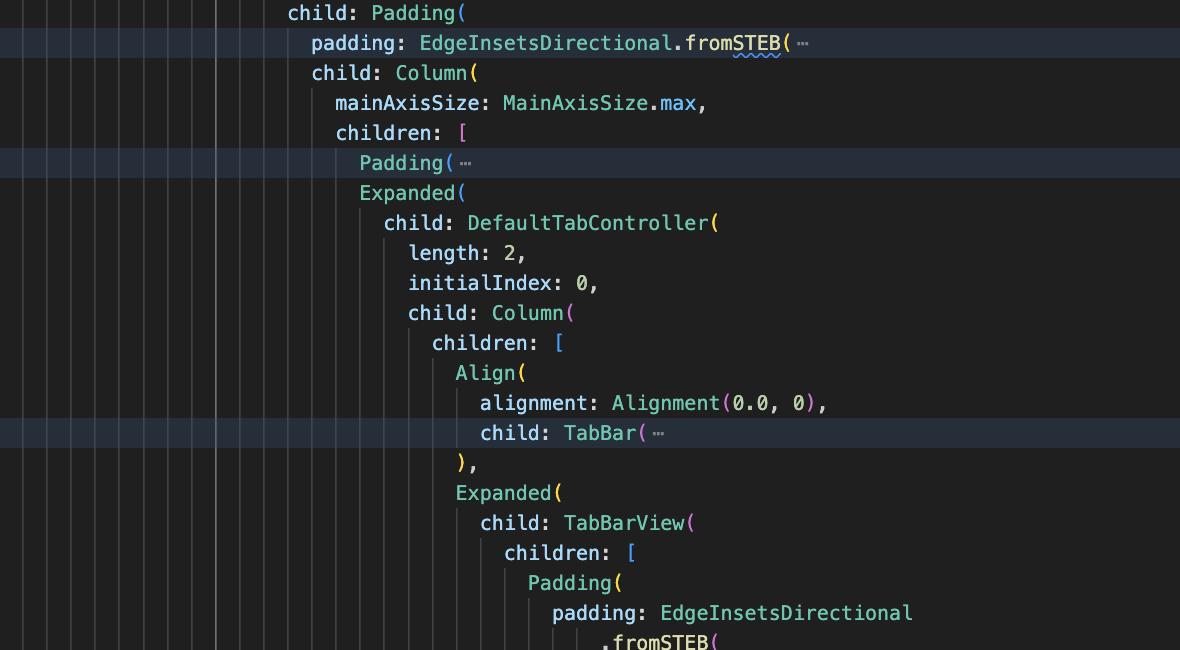Click Column after mainAxisSize's parent child
The image size is (1180, 650).
[431, 73]
